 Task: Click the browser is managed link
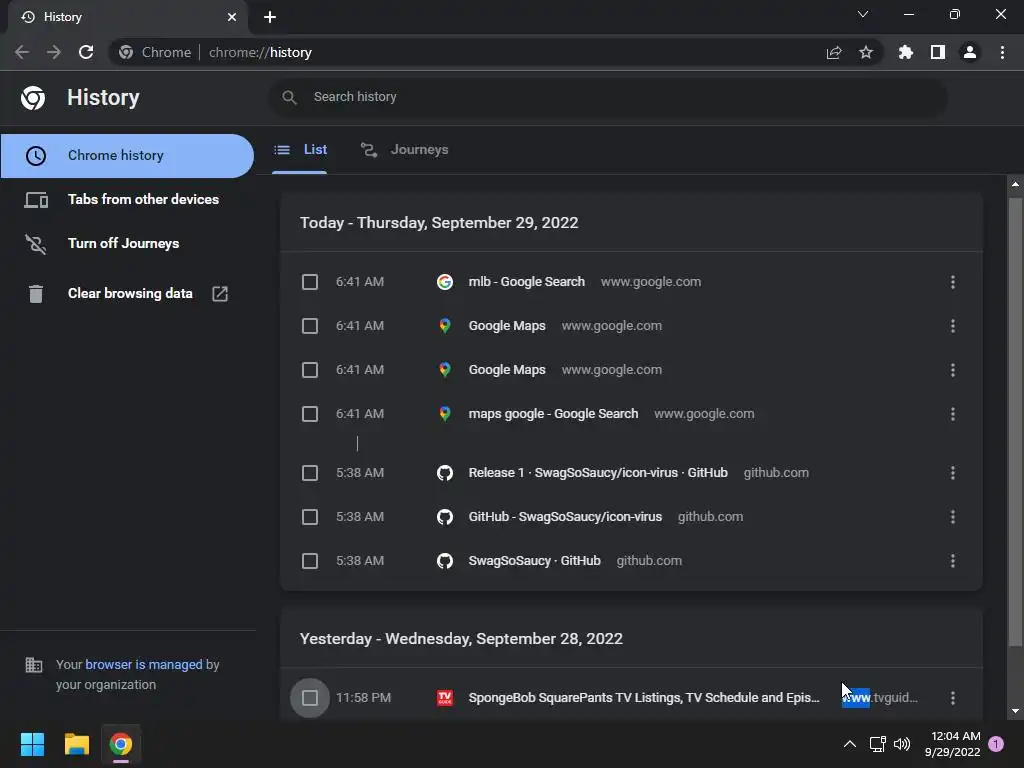(144, 664)
